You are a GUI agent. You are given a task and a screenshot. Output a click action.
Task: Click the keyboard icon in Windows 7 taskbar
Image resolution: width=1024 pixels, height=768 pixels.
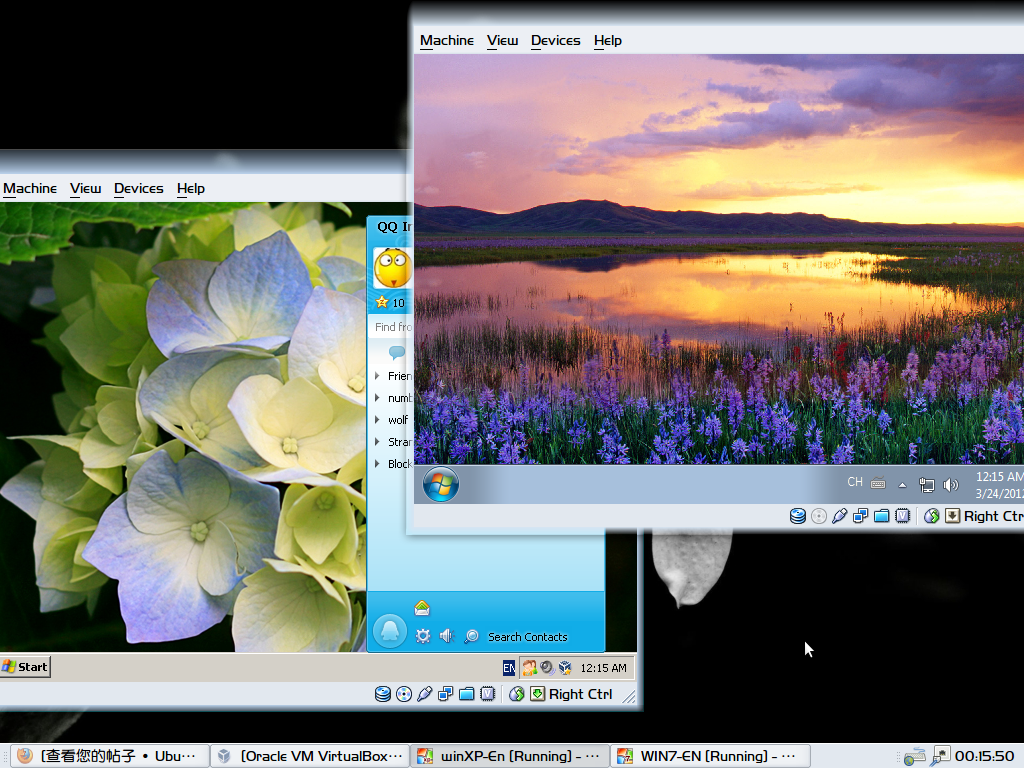click(878, 484)
